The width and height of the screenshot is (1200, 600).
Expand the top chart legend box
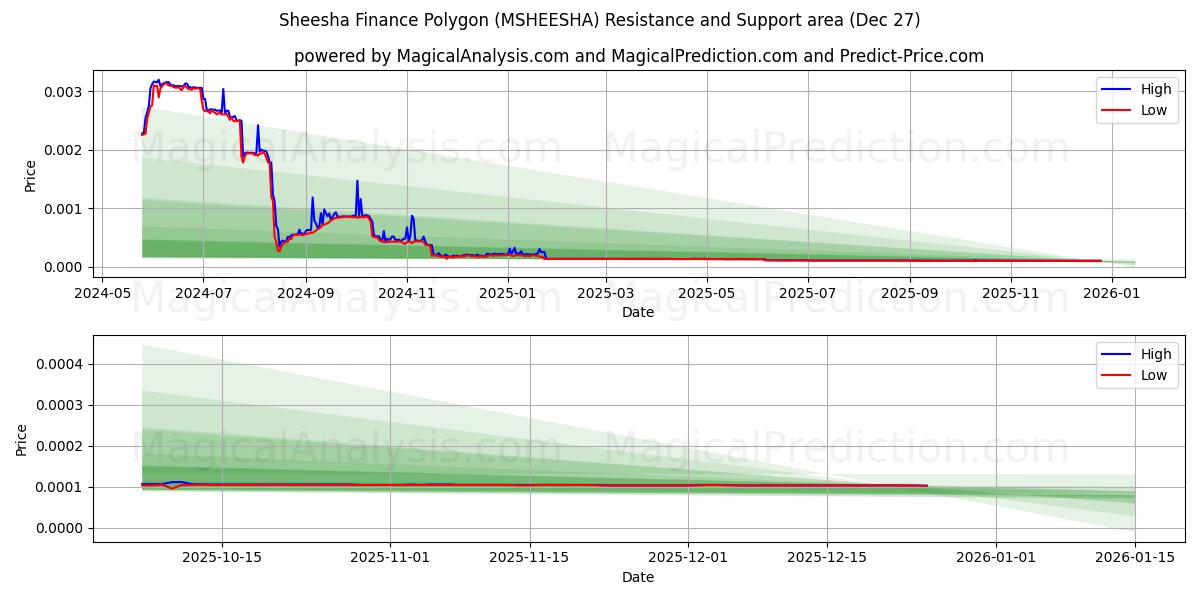tap(1136, 99)
